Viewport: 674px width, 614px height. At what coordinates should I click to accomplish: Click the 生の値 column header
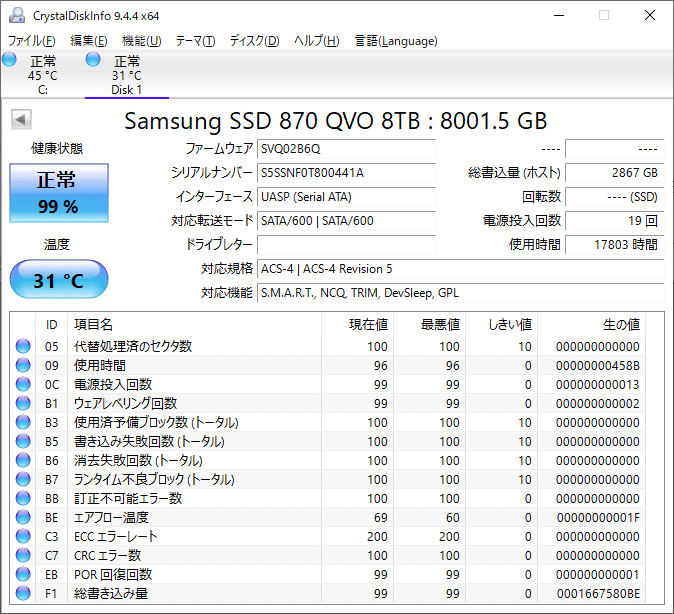[x=620, y=324]
